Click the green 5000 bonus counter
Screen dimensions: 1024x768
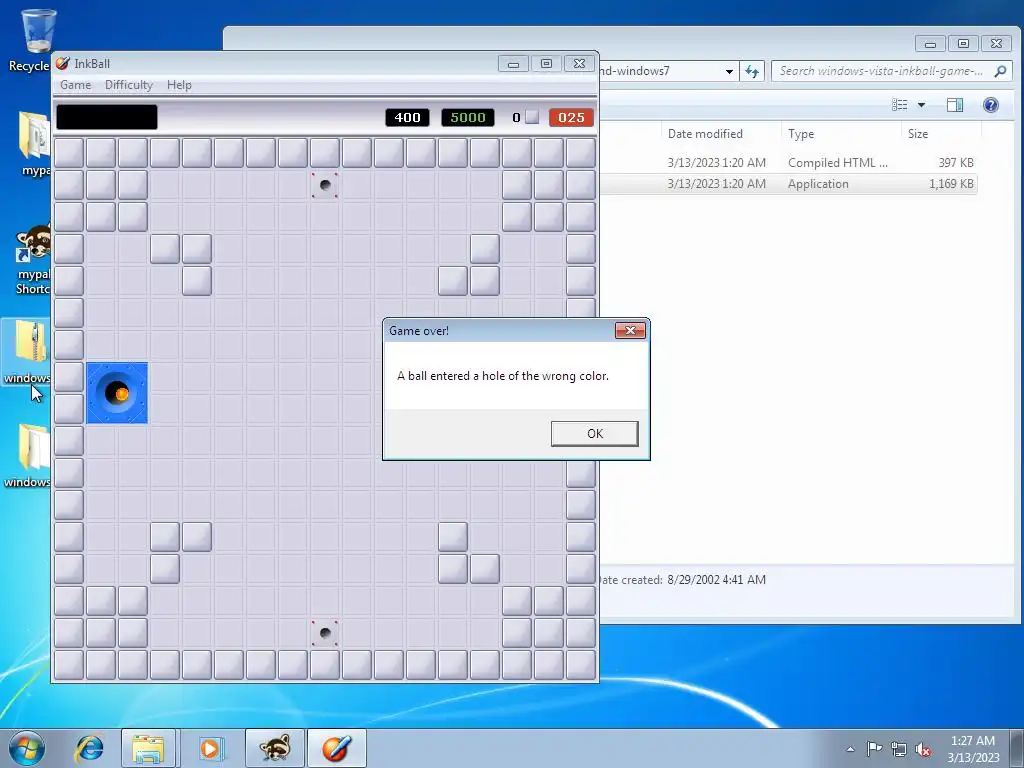[468, 118]
